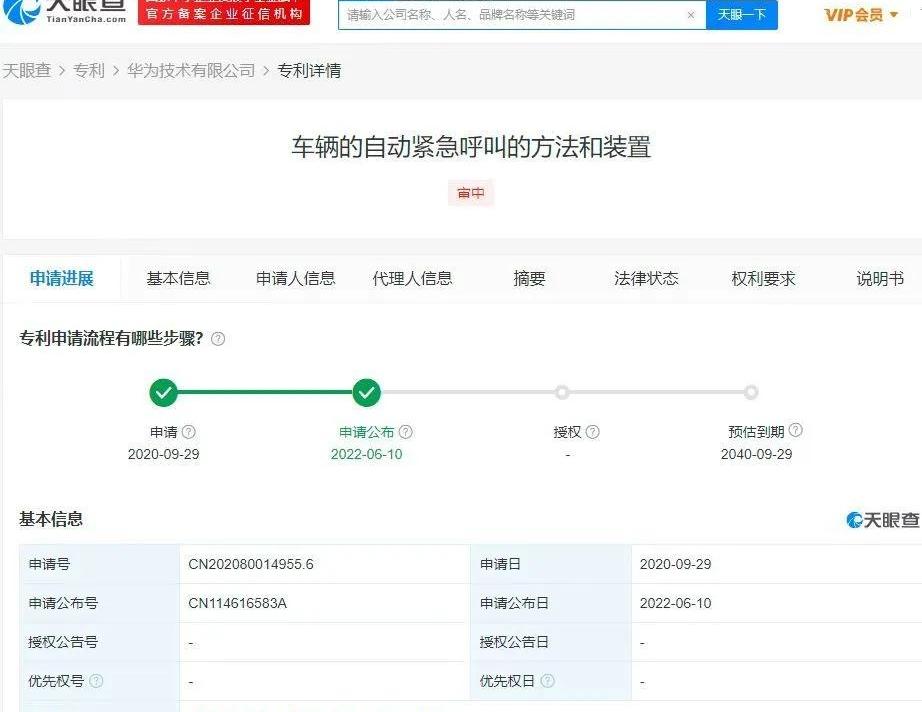Image resolution: width=922 pixels, height=712 pixels.
Task: Click the 天眼一下 search button
Action: (x=741, y=14)
